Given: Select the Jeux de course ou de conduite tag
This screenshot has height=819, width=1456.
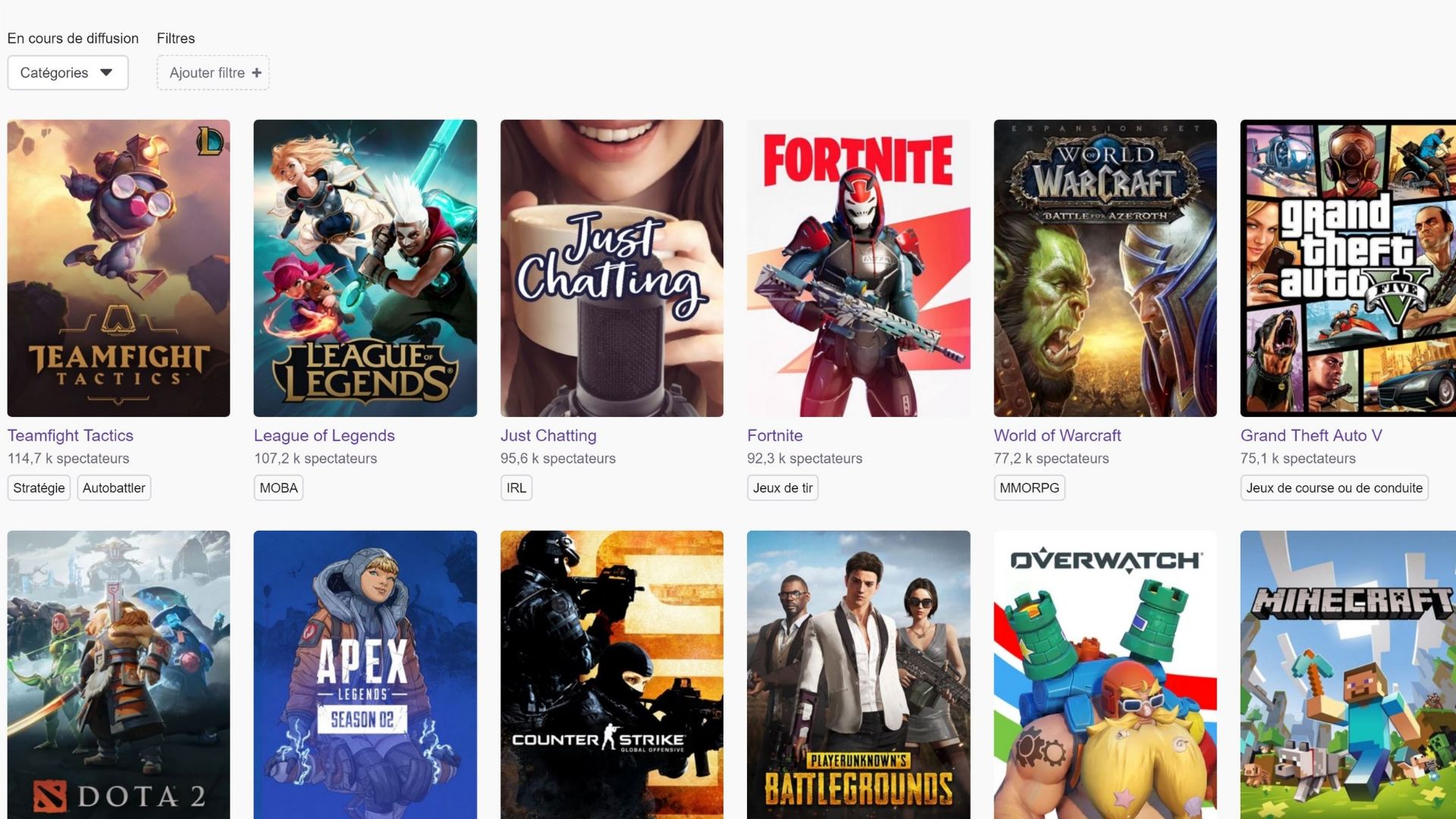Looking at the screenshot, I should click(1334, 488).
